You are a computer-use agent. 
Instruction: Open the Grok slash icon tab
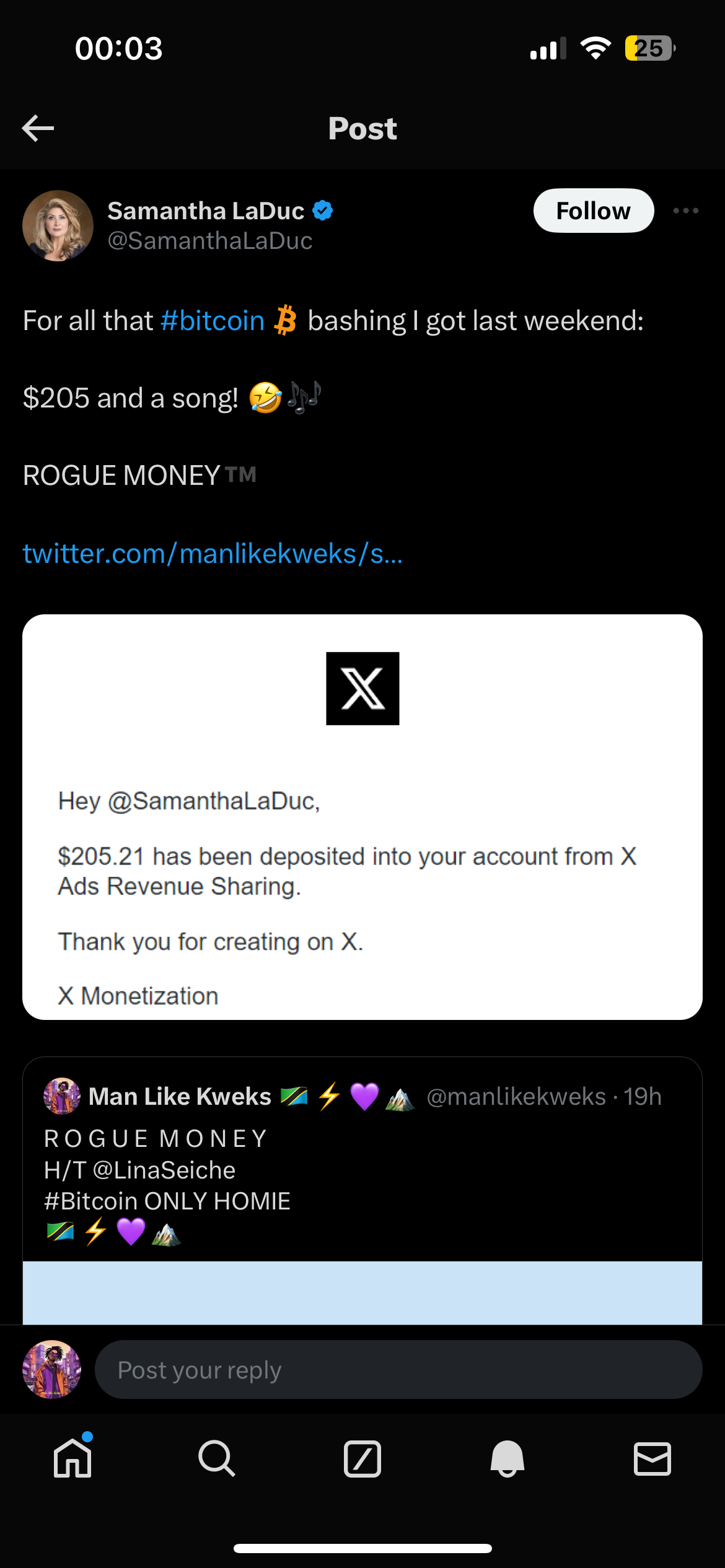(x=362, y=1459)
